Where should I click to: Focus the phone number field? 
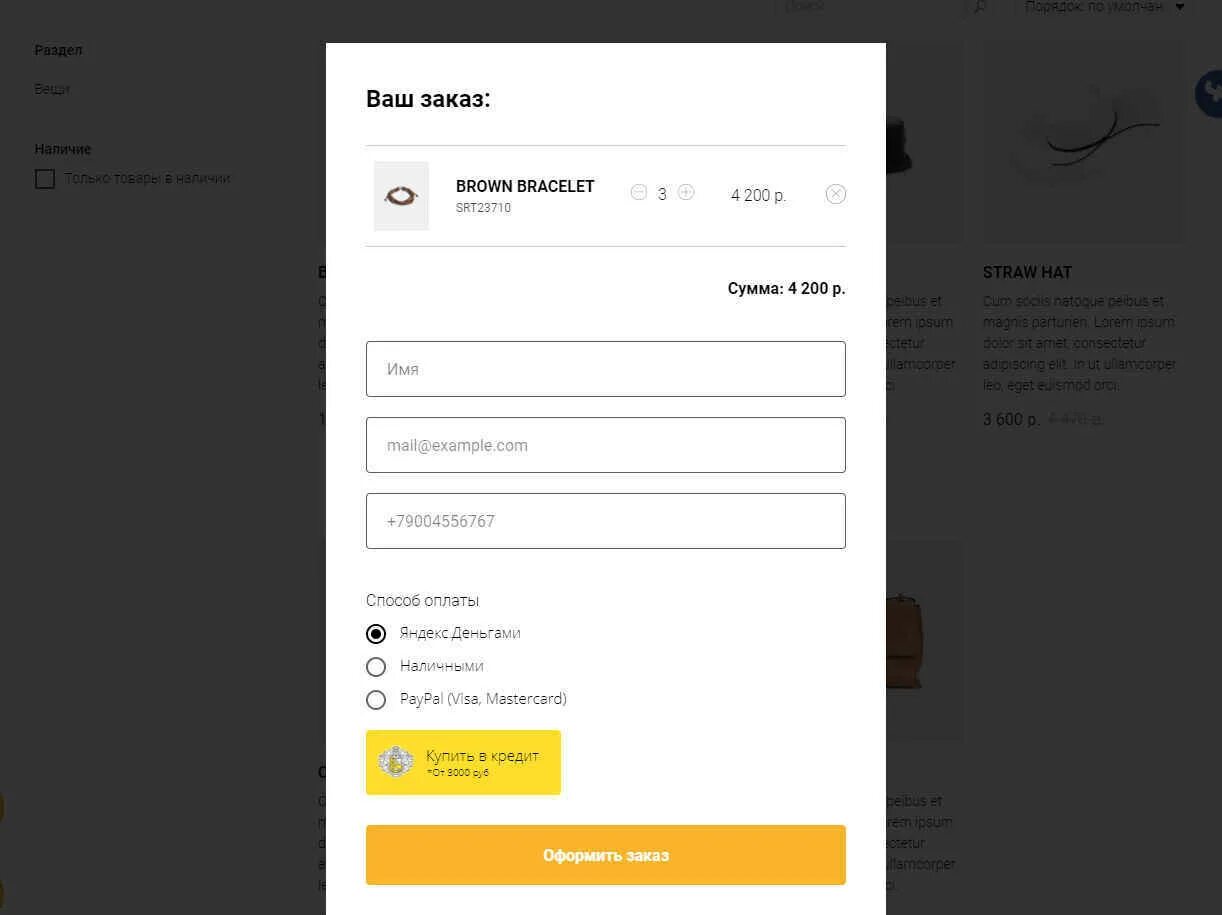point(606,521)
